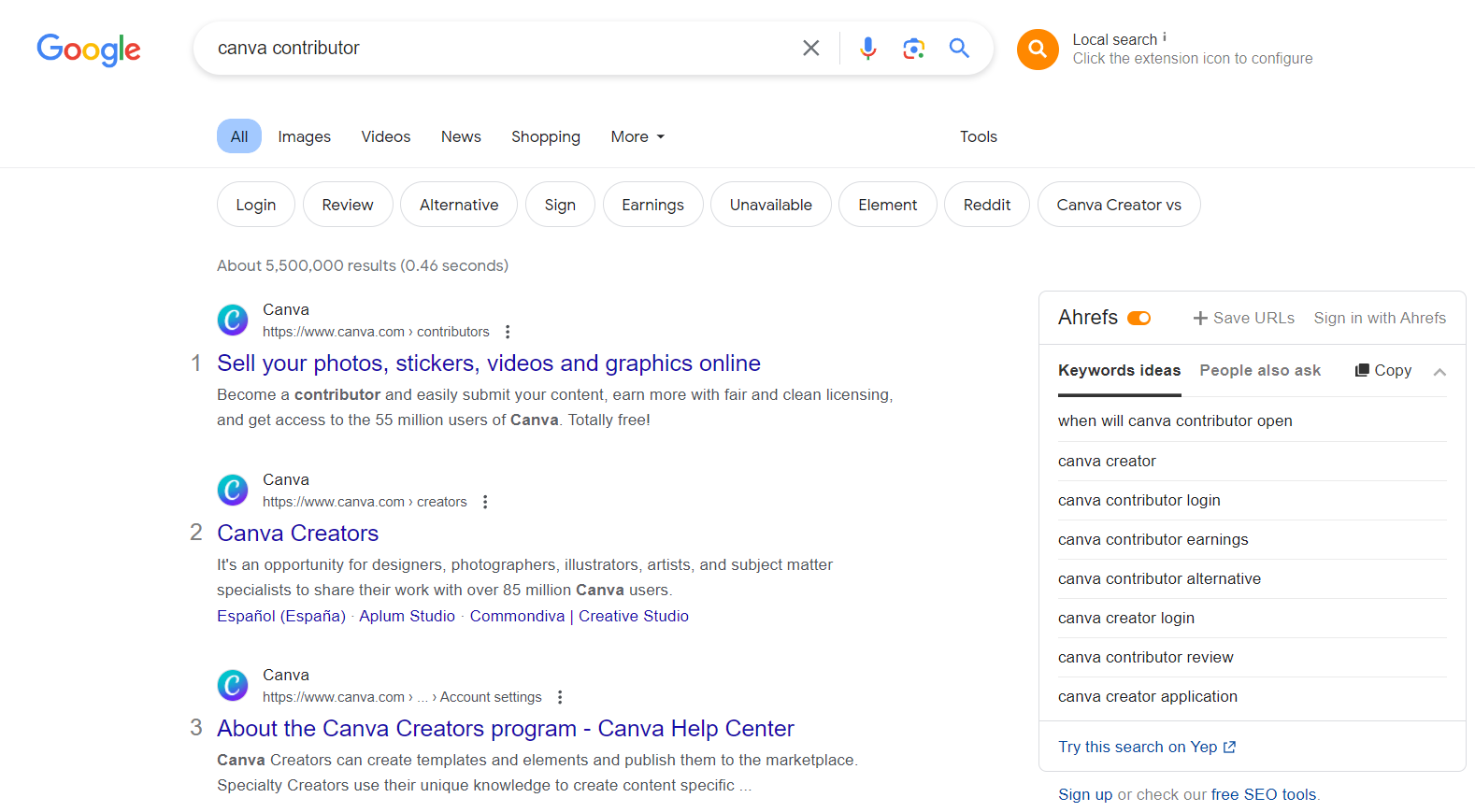Click Sign in with Ahrefs
Viewport: 1475px width, 812px height.
point(1380,318)
